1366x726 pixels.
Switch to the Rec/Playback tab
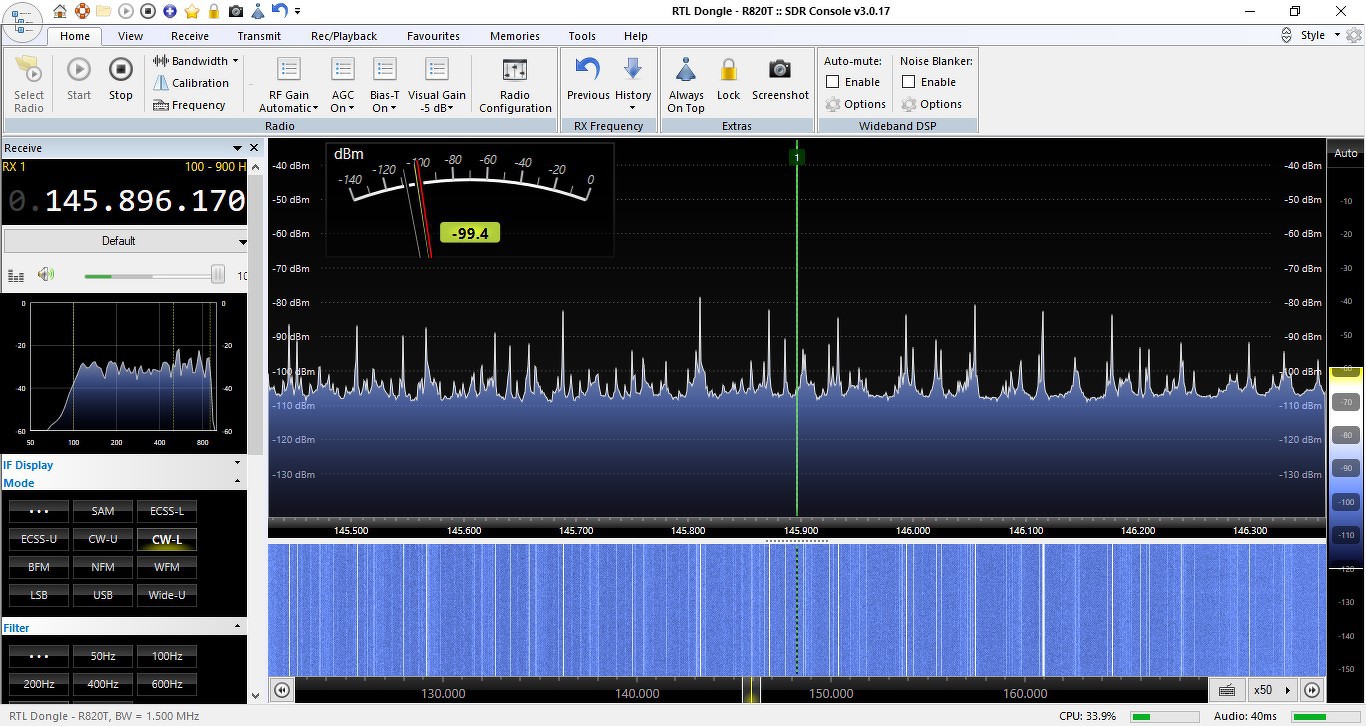[x=344, y=36]
